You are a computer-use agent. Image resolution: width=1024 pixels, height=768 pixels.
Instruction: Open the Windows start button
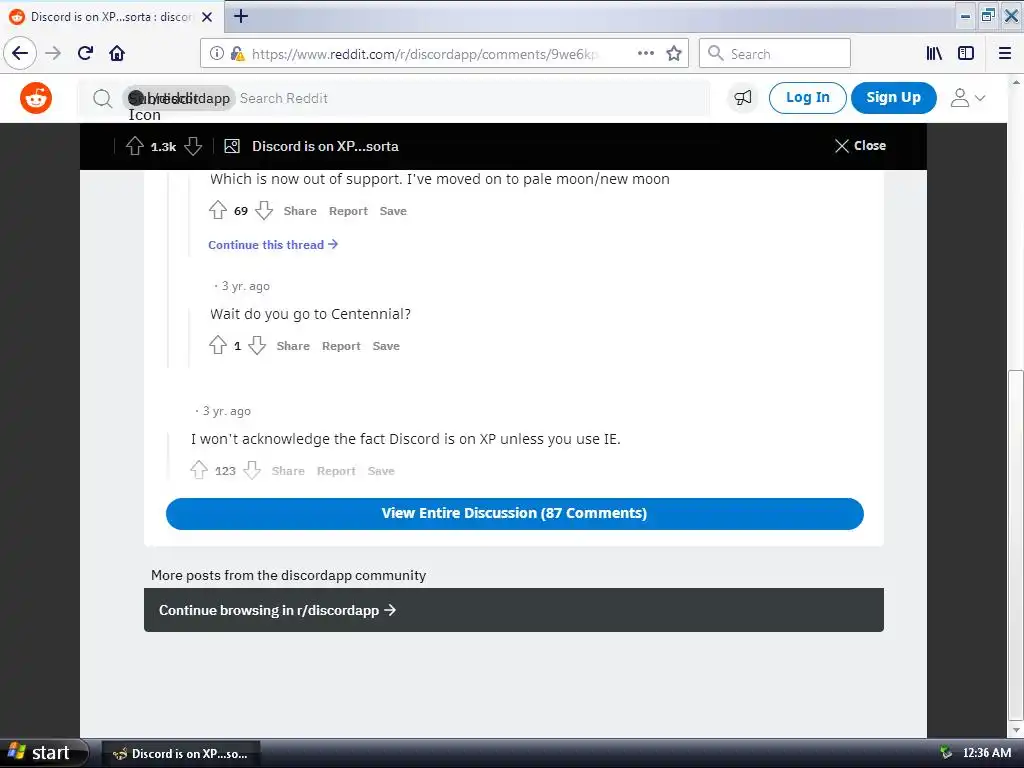[43, 753]
